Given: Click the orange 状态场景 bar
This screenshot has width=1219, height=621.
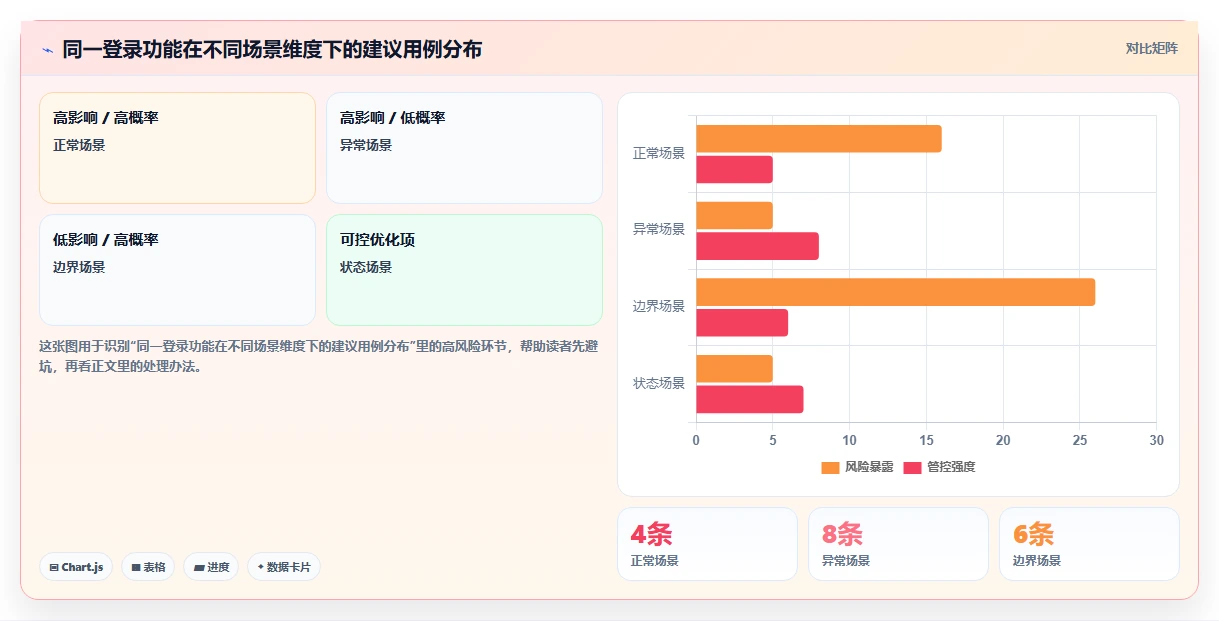Looking at the screenshot, I should coord(734,369).
